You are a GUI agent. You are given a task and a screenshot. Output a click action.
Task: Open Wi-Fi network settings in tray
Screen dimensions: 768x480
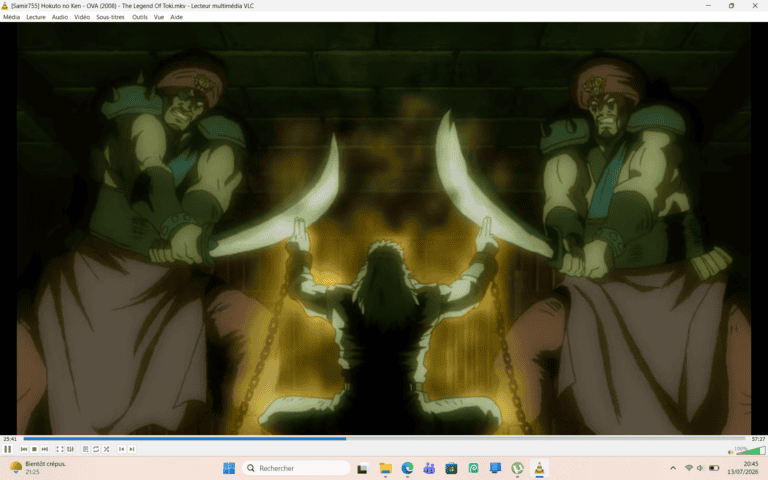pos(689,468)
